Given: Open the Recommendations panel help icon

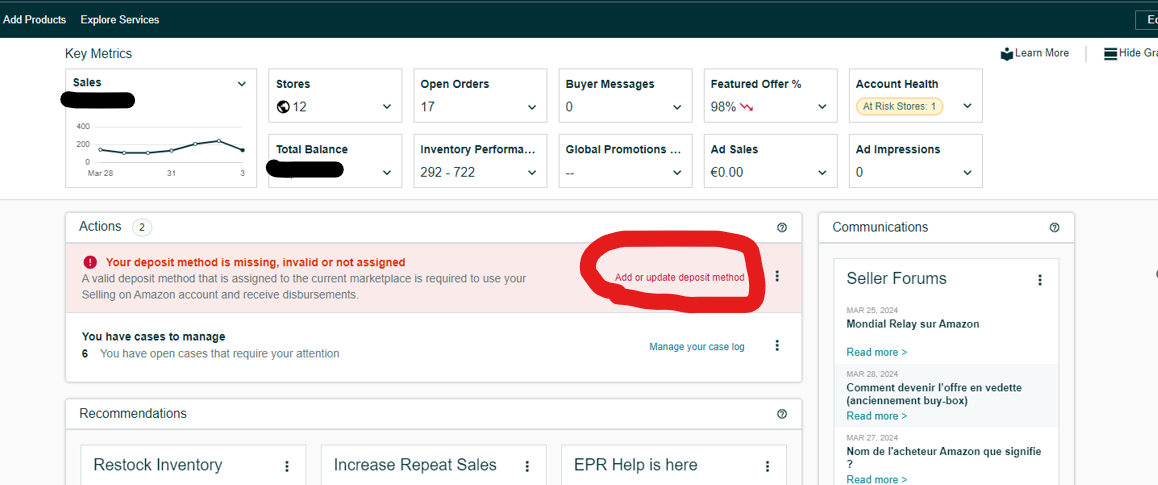Looking at the screenshot, I should pyautogui.click(x=782, y=414).
